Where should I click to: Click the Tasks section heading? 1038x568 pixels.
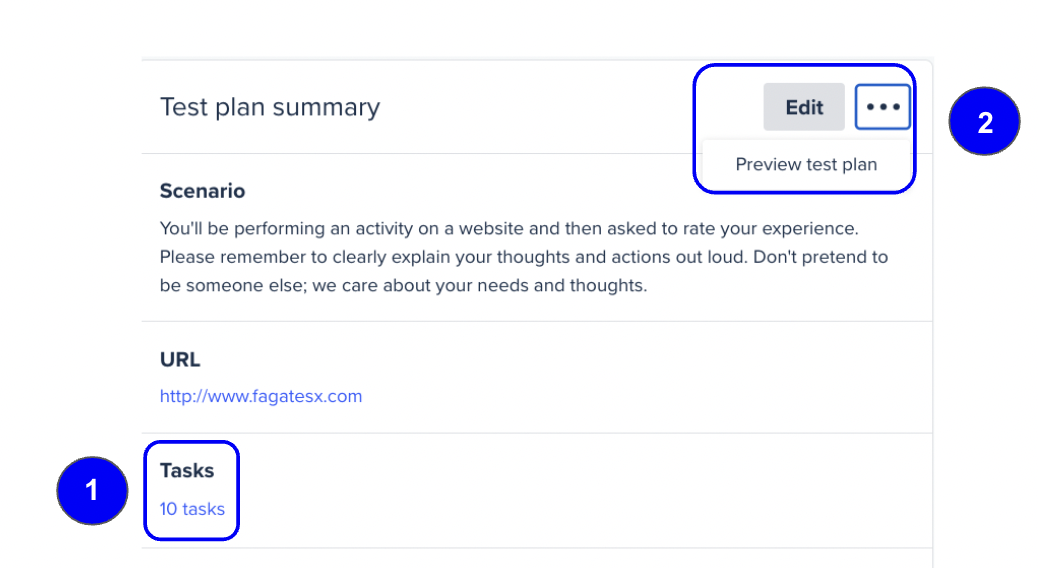coord(187,471)
